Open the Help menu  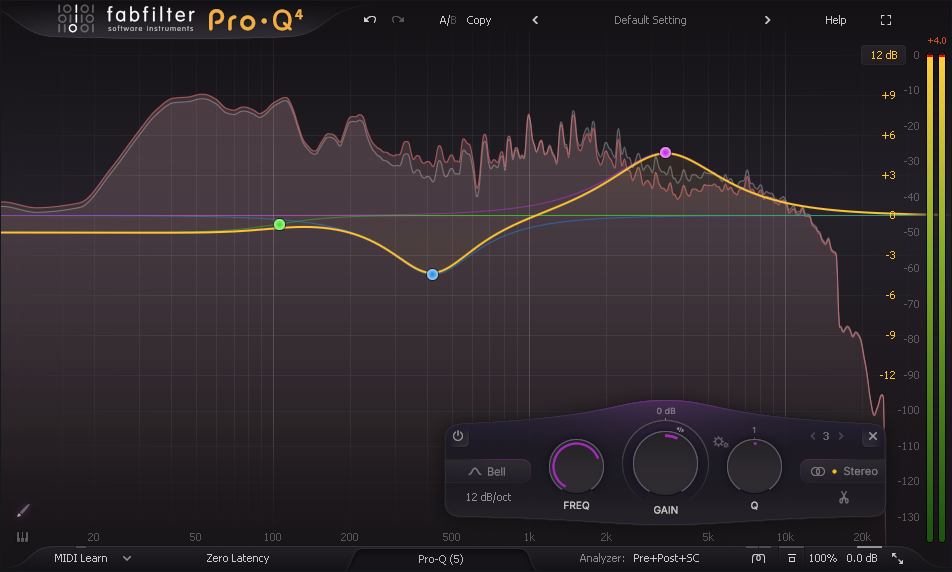[835, 20]
